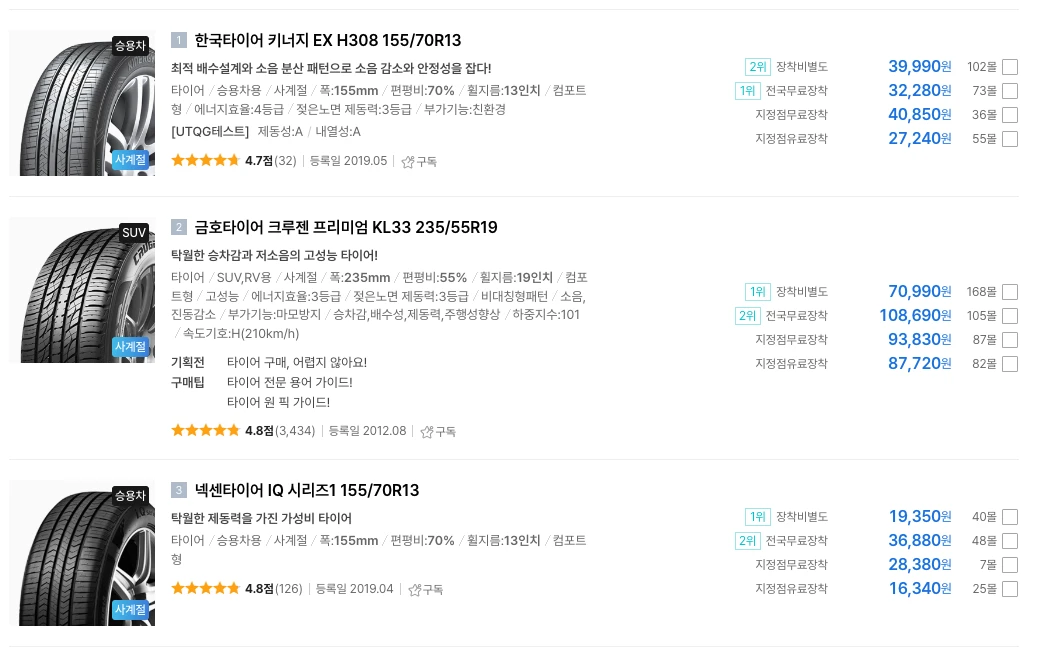Click the 16,340원 지정점유료장착 price link
1037x652 pixels.
coord(919,588)
